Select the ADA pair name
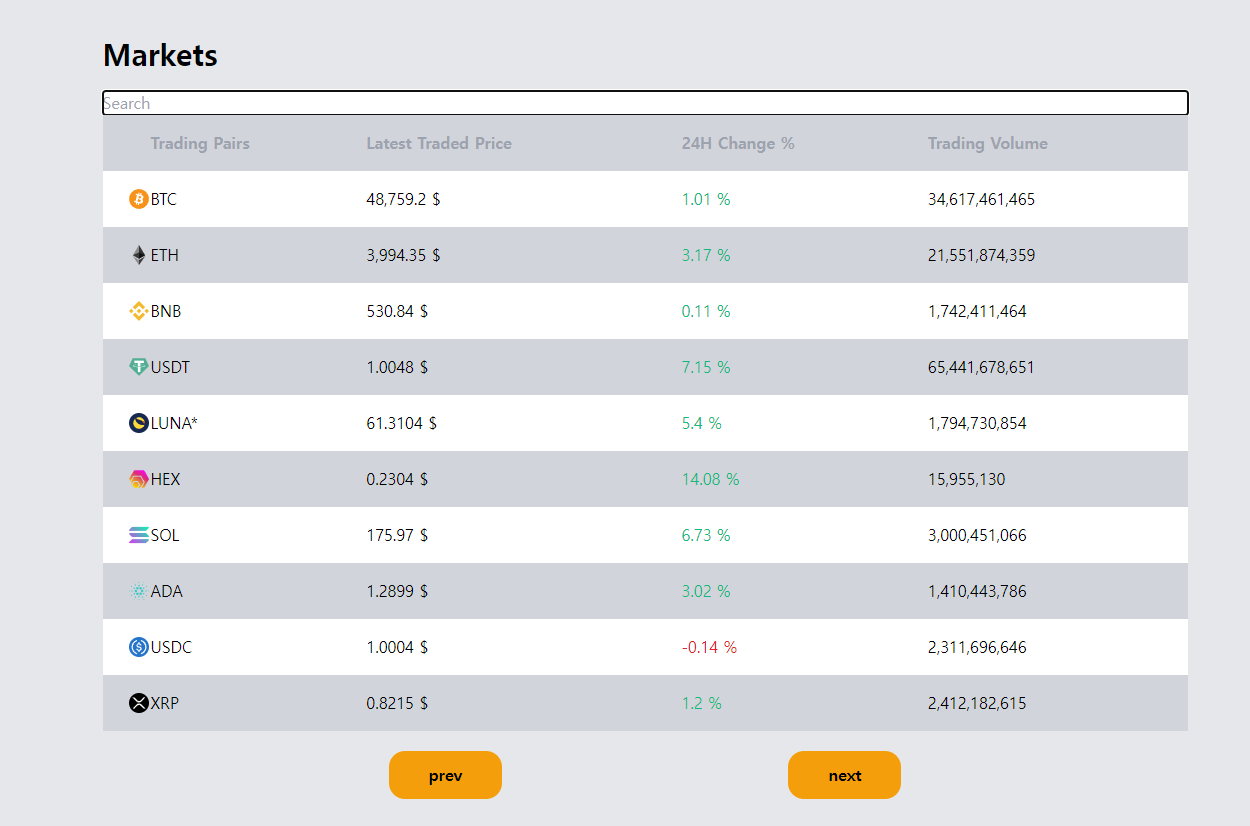The height and width of the screenshot is (826, 1250). [x=167, y=591]
